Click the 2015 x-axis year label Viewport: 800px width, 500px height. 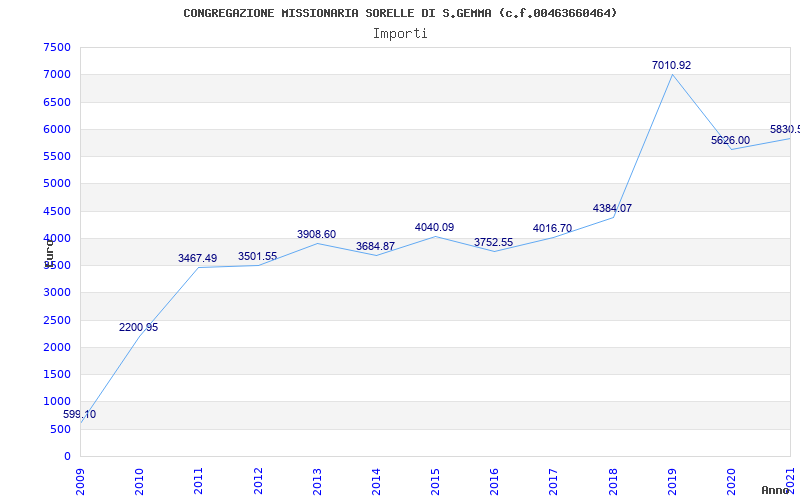(x=435, y=481)
